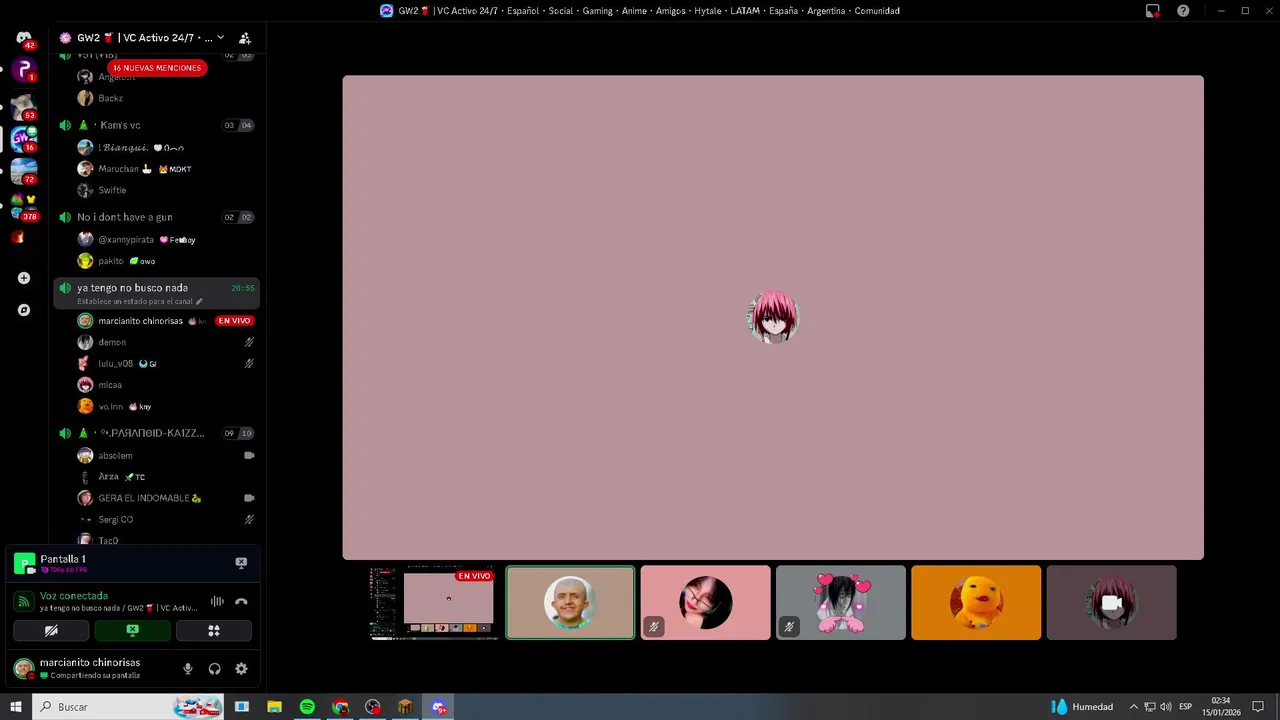This screenshot has width=1280, height=720.
Task: Invite members to server icon
Action: (x=245, y=38)
